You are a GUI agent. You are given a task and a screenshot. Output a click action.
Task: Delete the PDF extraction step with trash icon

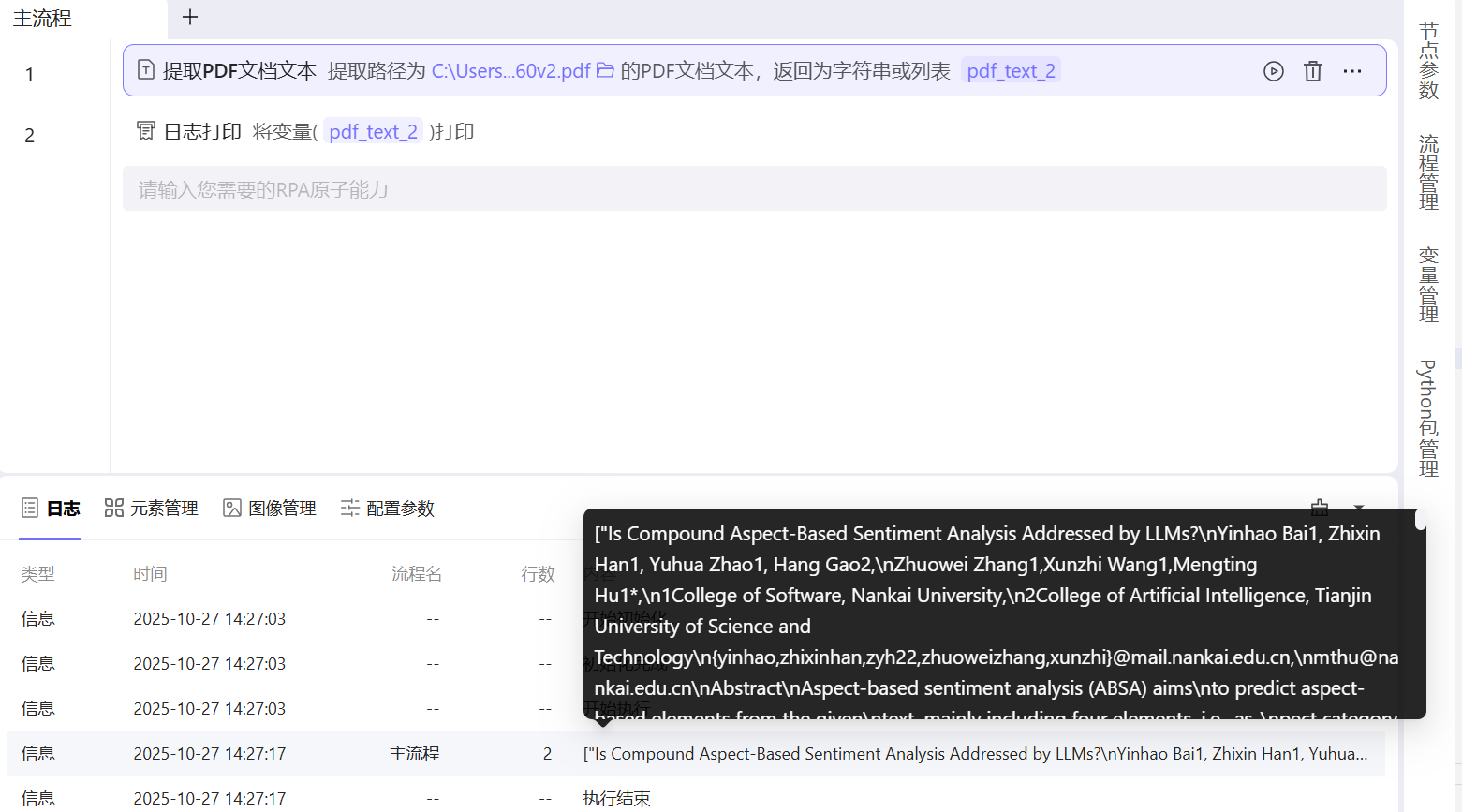click(1312, 71)
